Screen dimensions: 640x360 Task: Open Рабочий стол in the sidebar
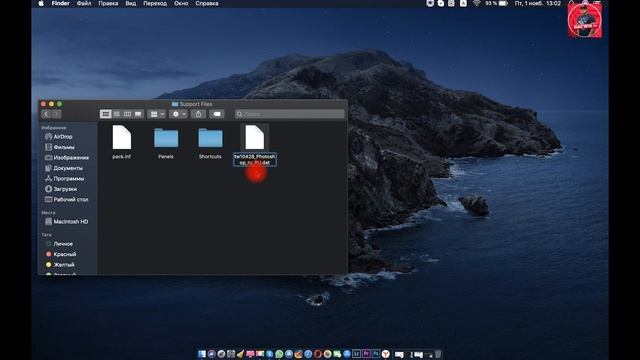point(71,200)
